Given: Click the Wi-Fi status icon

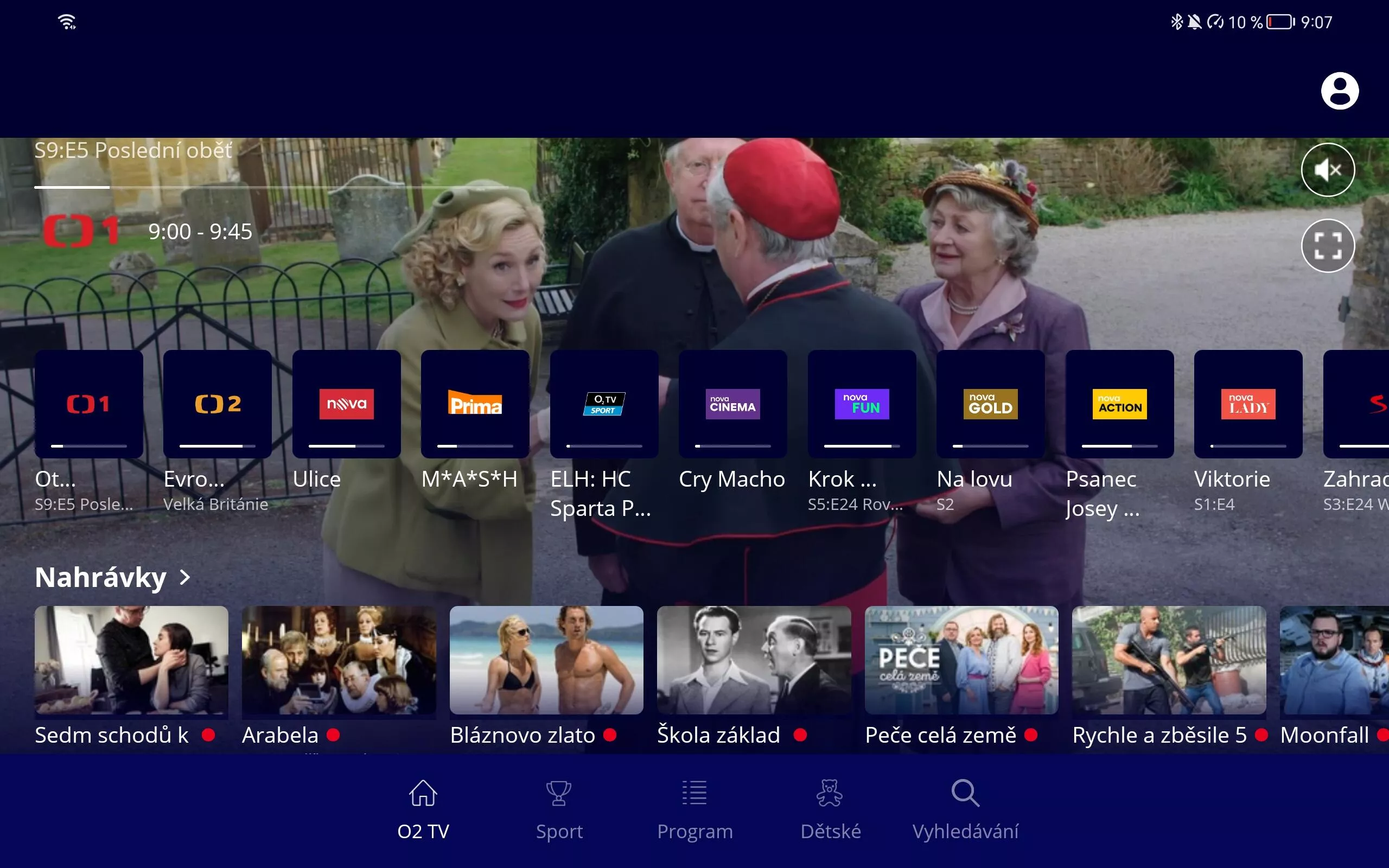Looking at the screenshot, I should (67, 22).
